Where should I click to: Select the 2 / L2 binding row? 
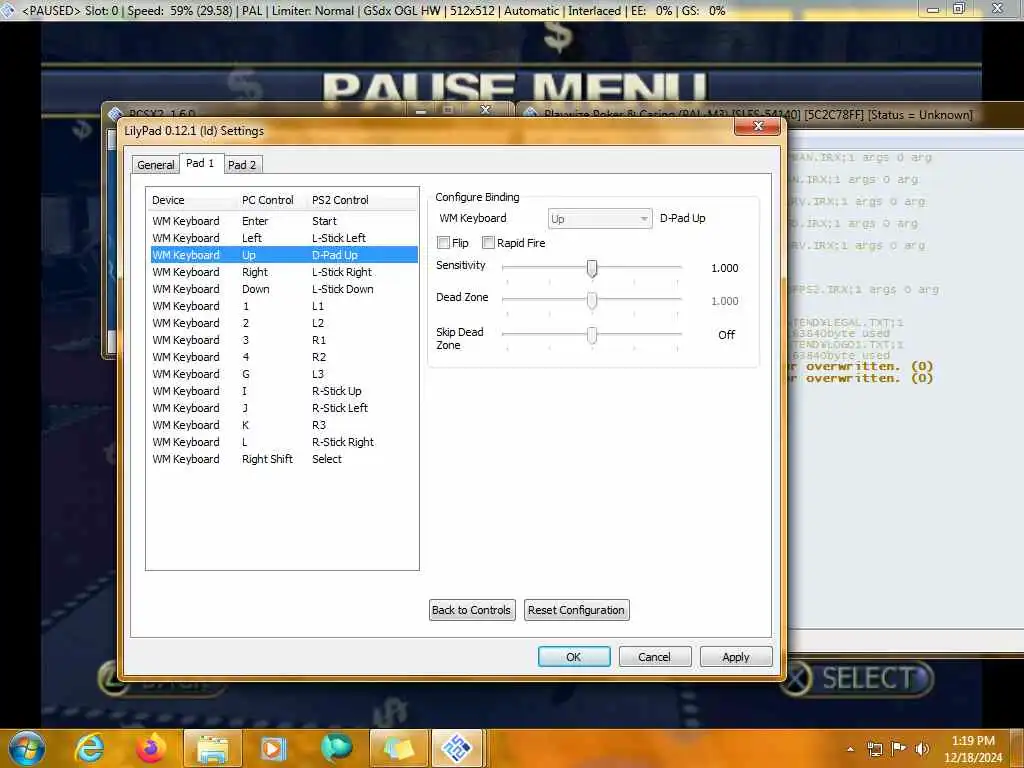click(x=283, y=323)
